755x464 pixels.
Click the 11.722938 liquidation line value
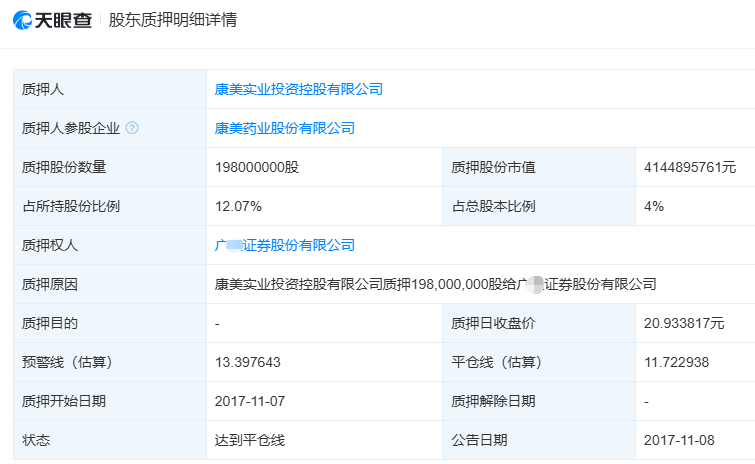click(677, 362)
